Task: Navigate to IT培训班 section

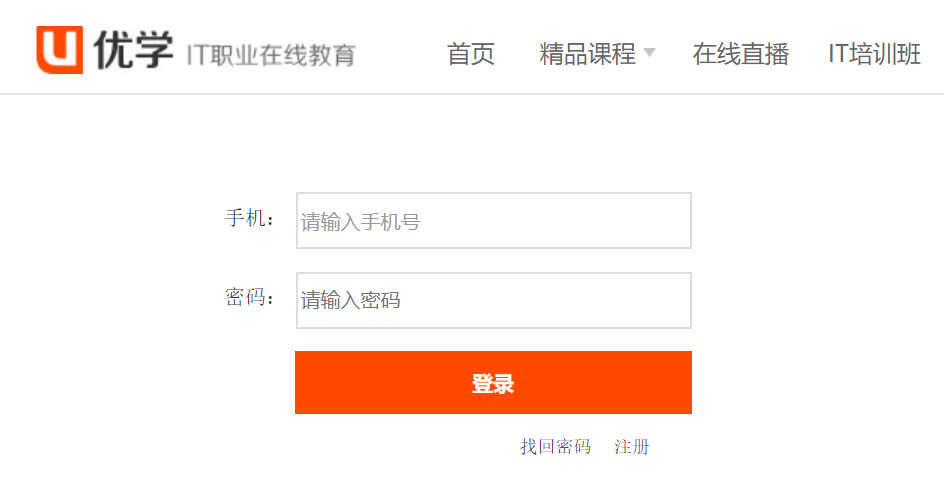Action: pos(875,54)
